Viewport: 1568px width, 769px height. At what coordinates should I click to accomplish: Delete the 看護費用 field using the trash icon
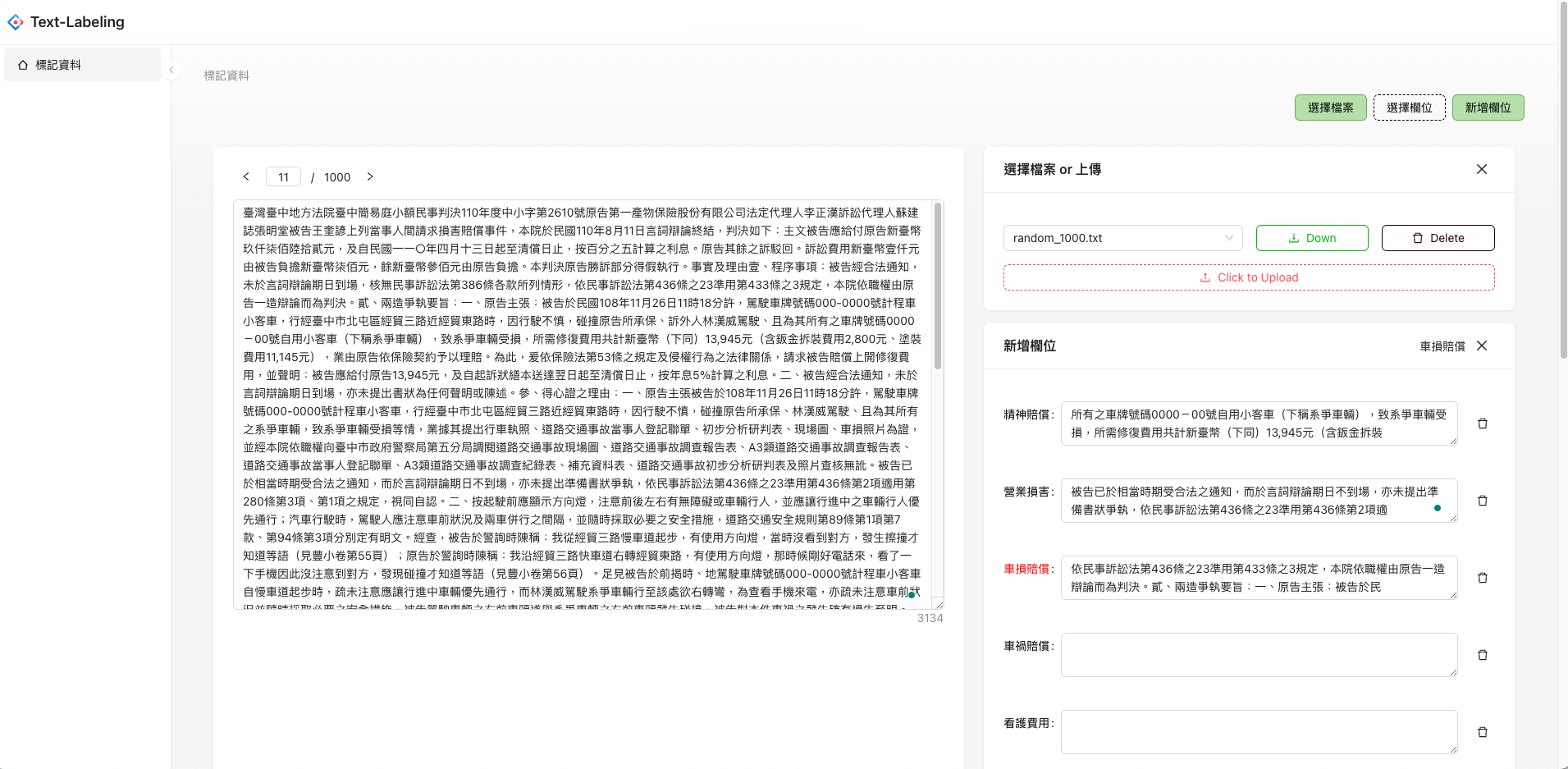1482,731
